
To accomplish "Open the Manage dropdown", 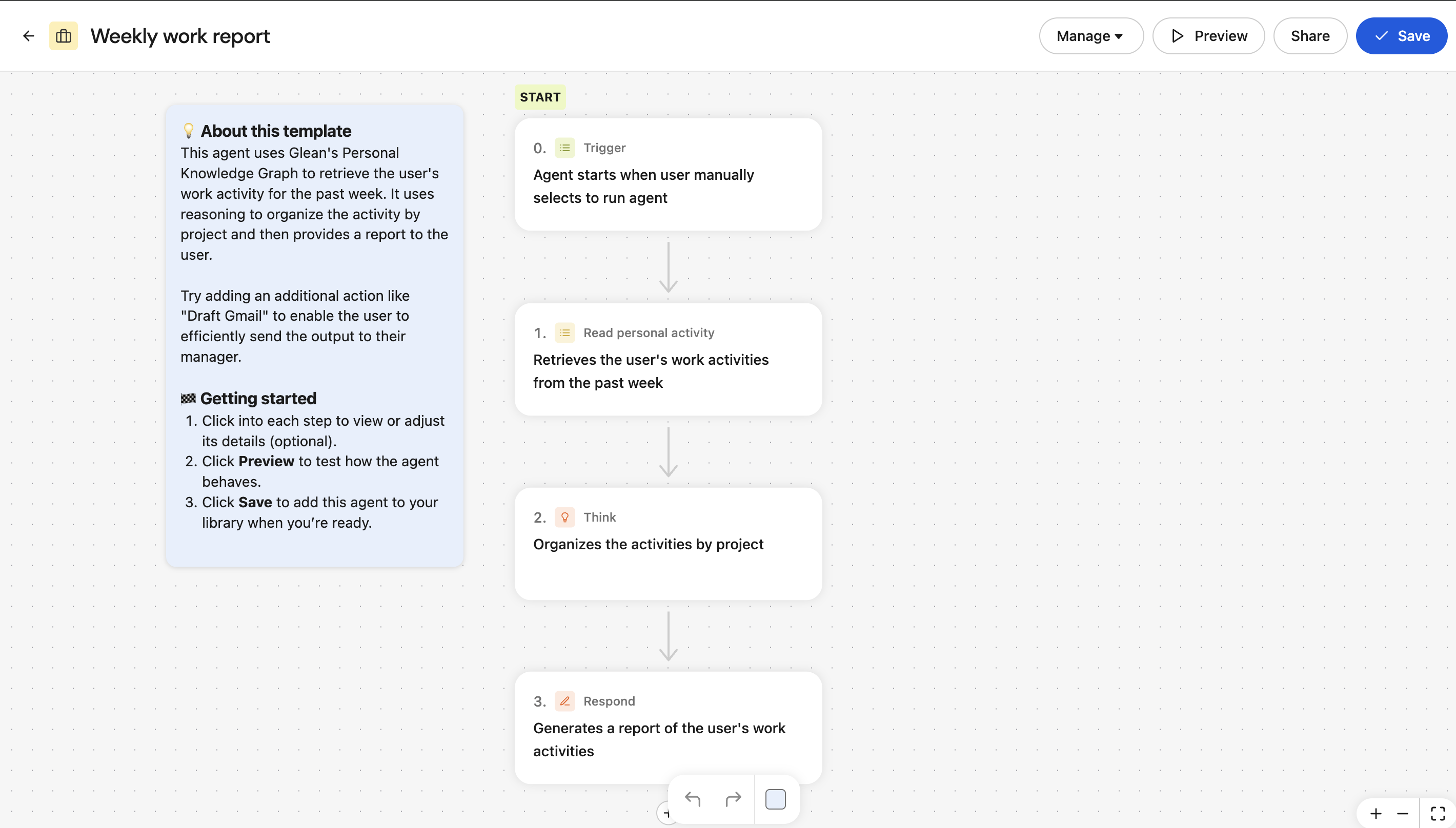I will tap(1091, 36).
